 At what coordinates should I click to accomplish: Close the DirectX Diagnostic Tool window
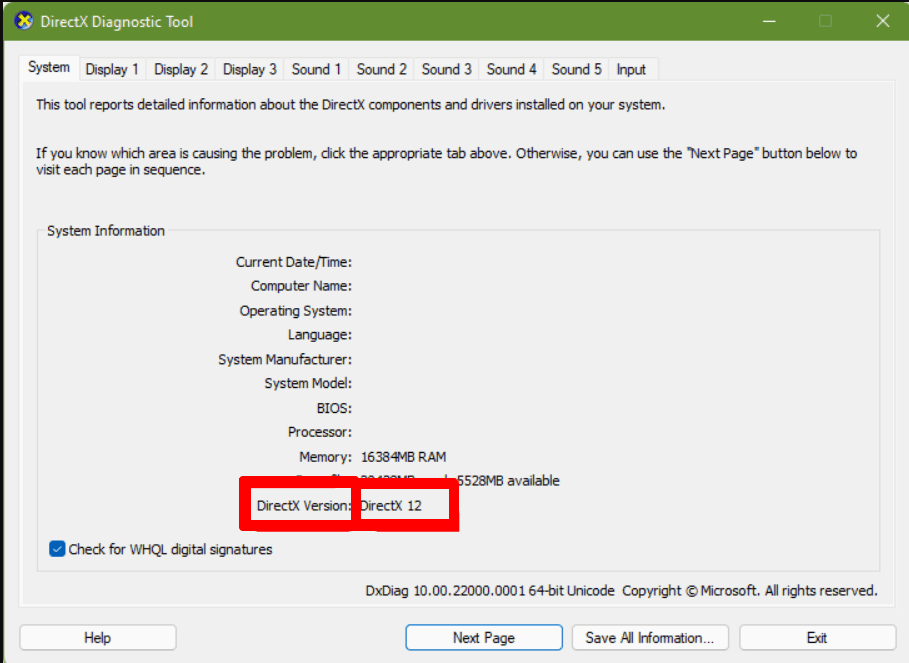point(881,21)
